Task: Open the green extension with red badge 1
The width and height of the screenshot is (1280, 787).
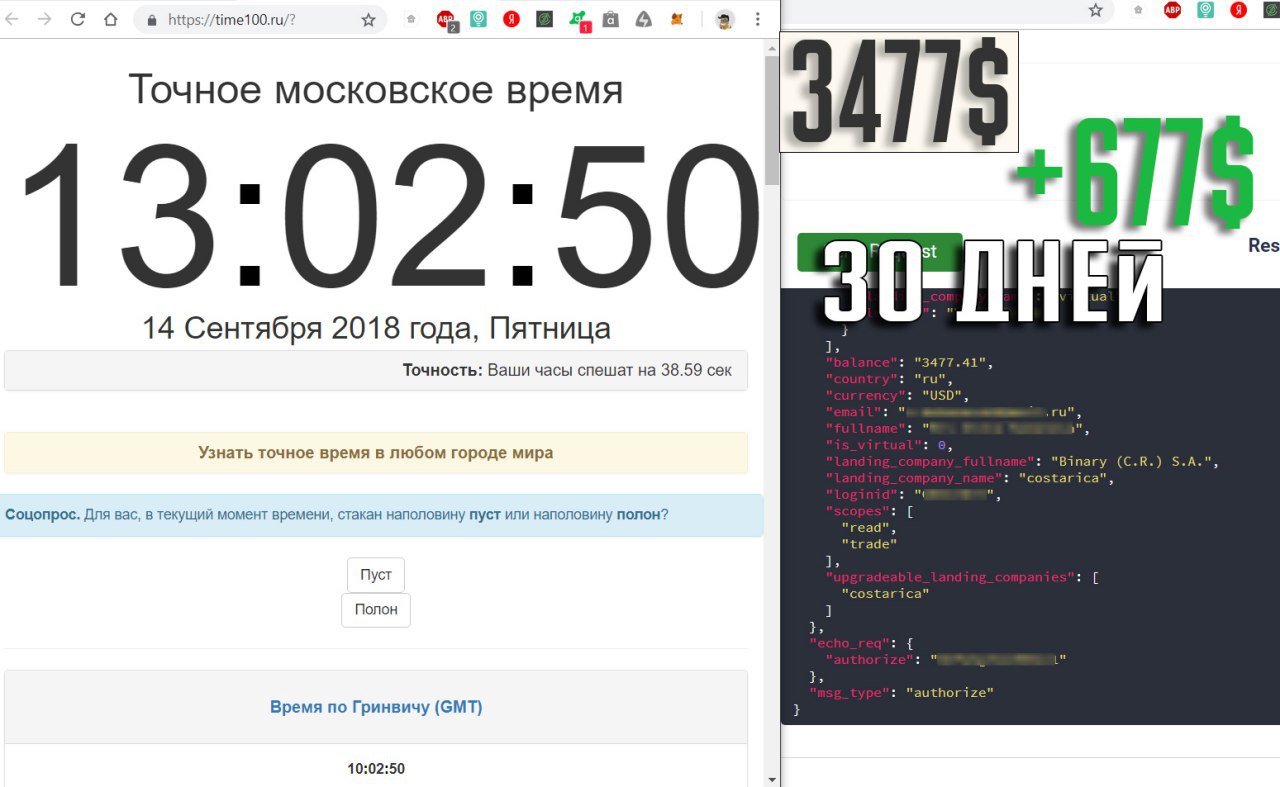Action: click(578, 20)
